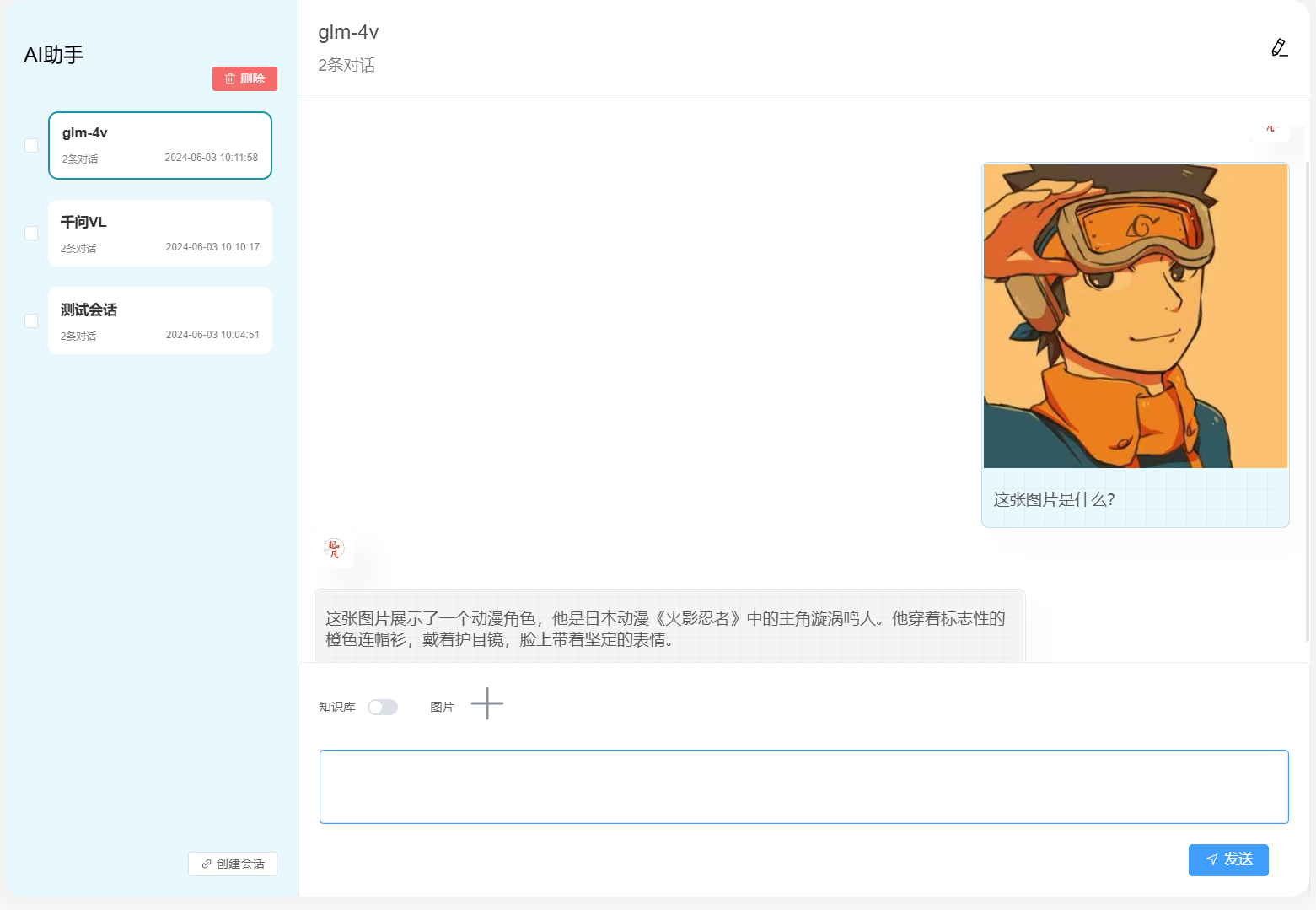
Task: Click the timestamp 2024-06-03 10:04:51
Action: pos(212,335)
